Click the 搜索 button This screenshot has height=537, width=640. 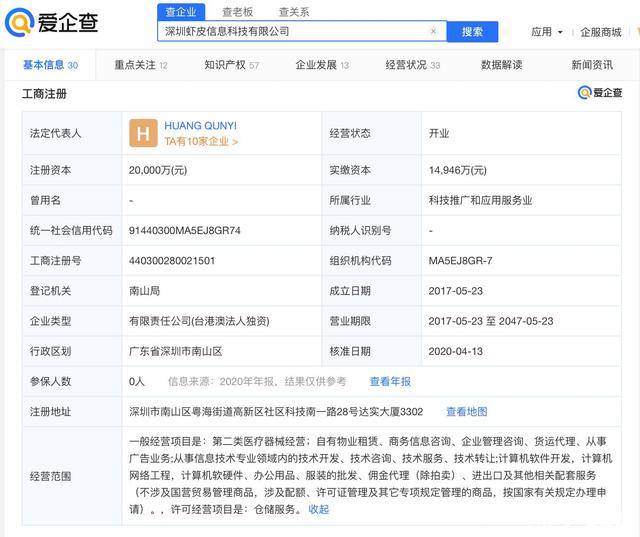[x=472, y=32]
